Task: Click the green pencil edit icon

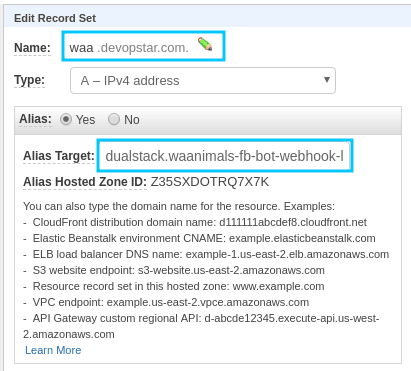Action: [205, 44]
